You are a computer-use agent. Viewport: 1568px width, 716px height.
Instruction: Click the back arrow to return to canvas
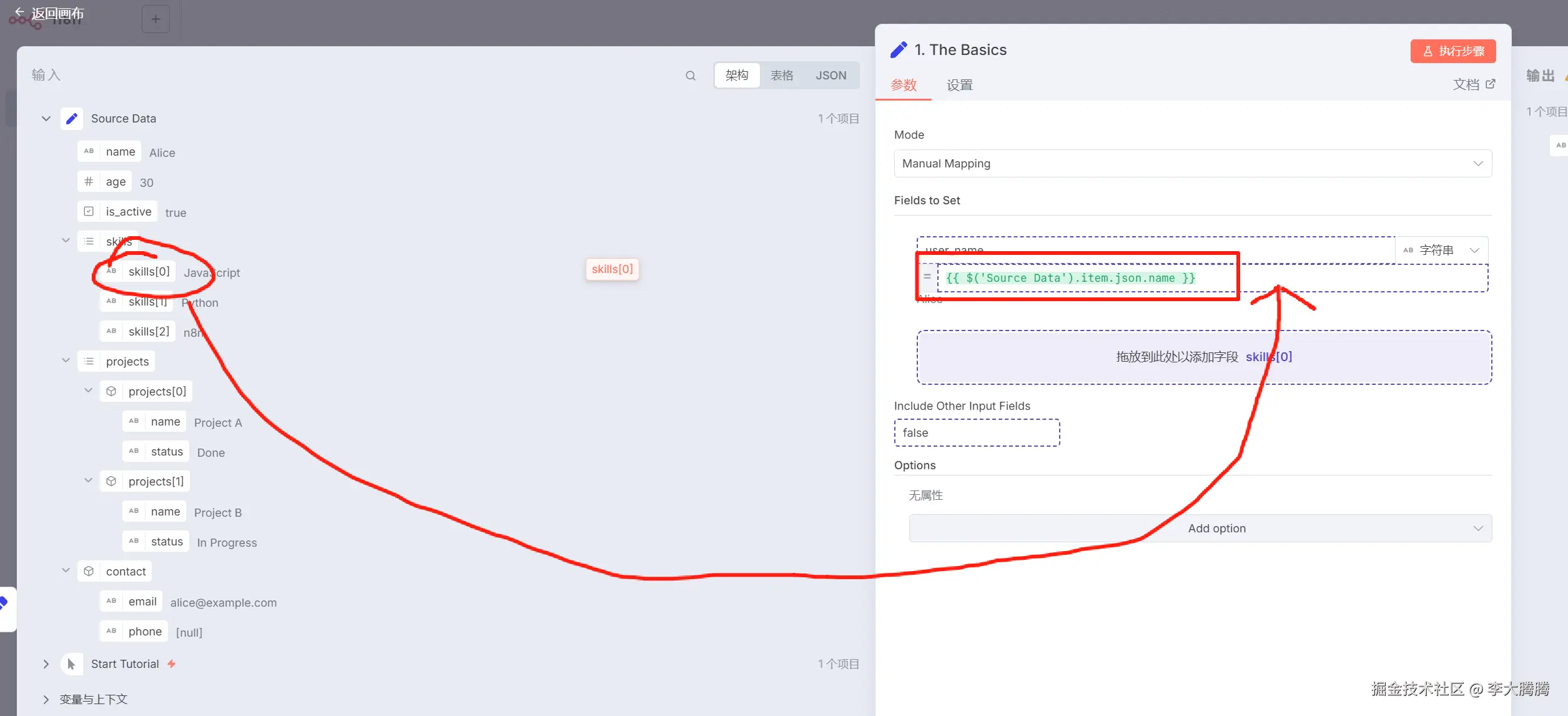click(20, 12)
